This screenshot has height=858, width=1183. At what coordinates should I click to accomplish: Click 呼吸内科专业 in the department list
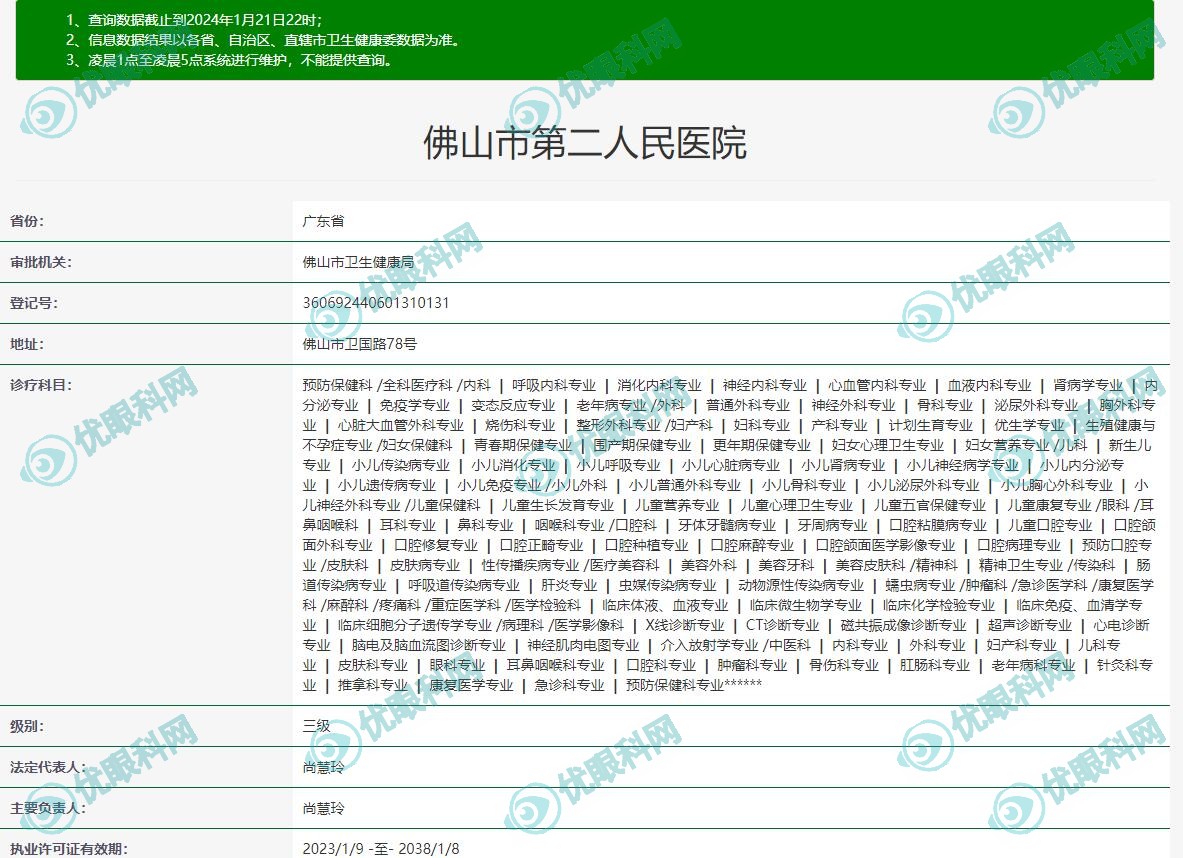pos(554,385)
